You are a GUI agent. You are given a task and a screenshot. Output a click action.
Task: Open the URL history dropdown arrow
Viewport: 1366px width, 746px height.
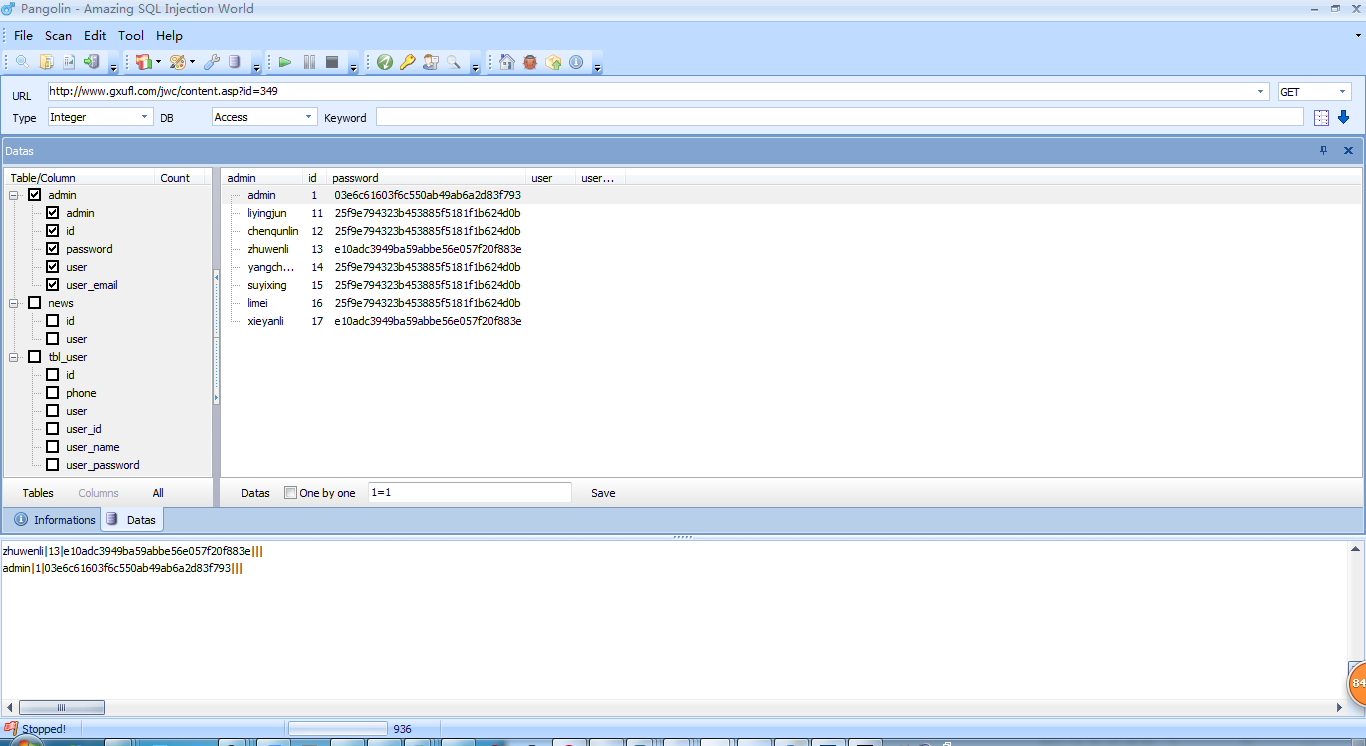click(1260, 91)
